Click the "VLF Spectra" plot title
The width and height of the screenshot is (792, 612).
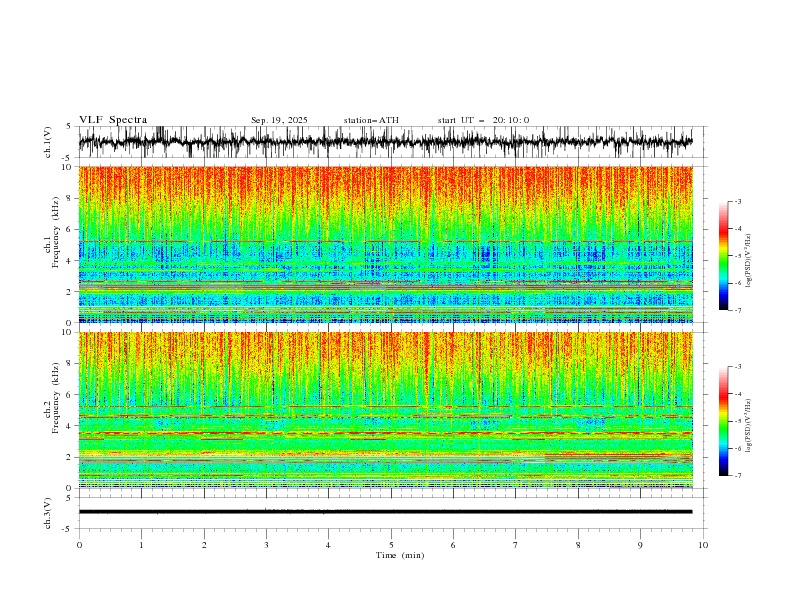(113, 120)
